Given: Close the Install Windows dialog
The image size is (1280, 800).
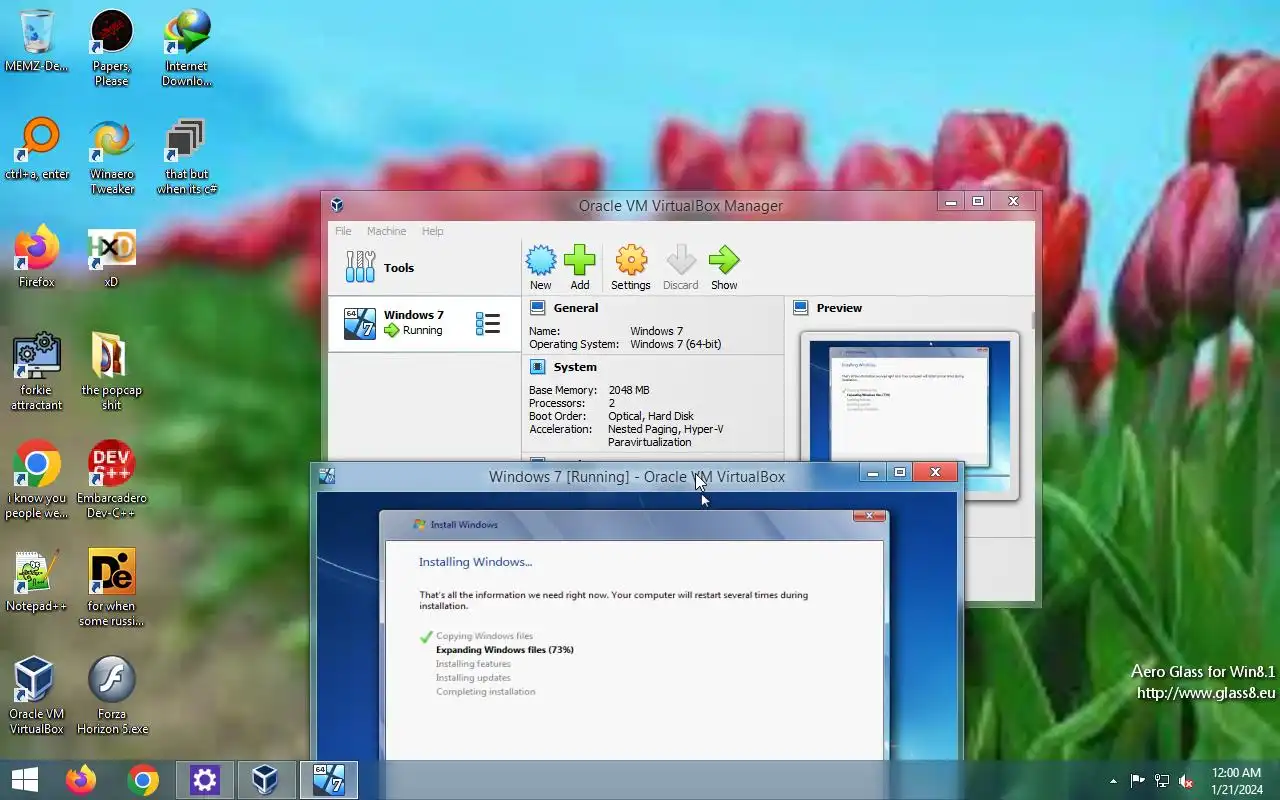Looking at the screenshot, I should click(869, 516).
